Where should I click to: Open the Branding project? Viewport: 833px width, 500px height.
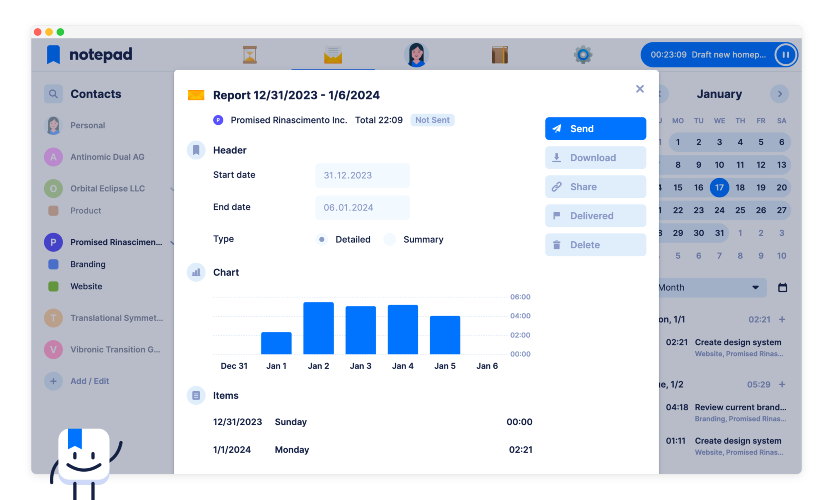88,264
